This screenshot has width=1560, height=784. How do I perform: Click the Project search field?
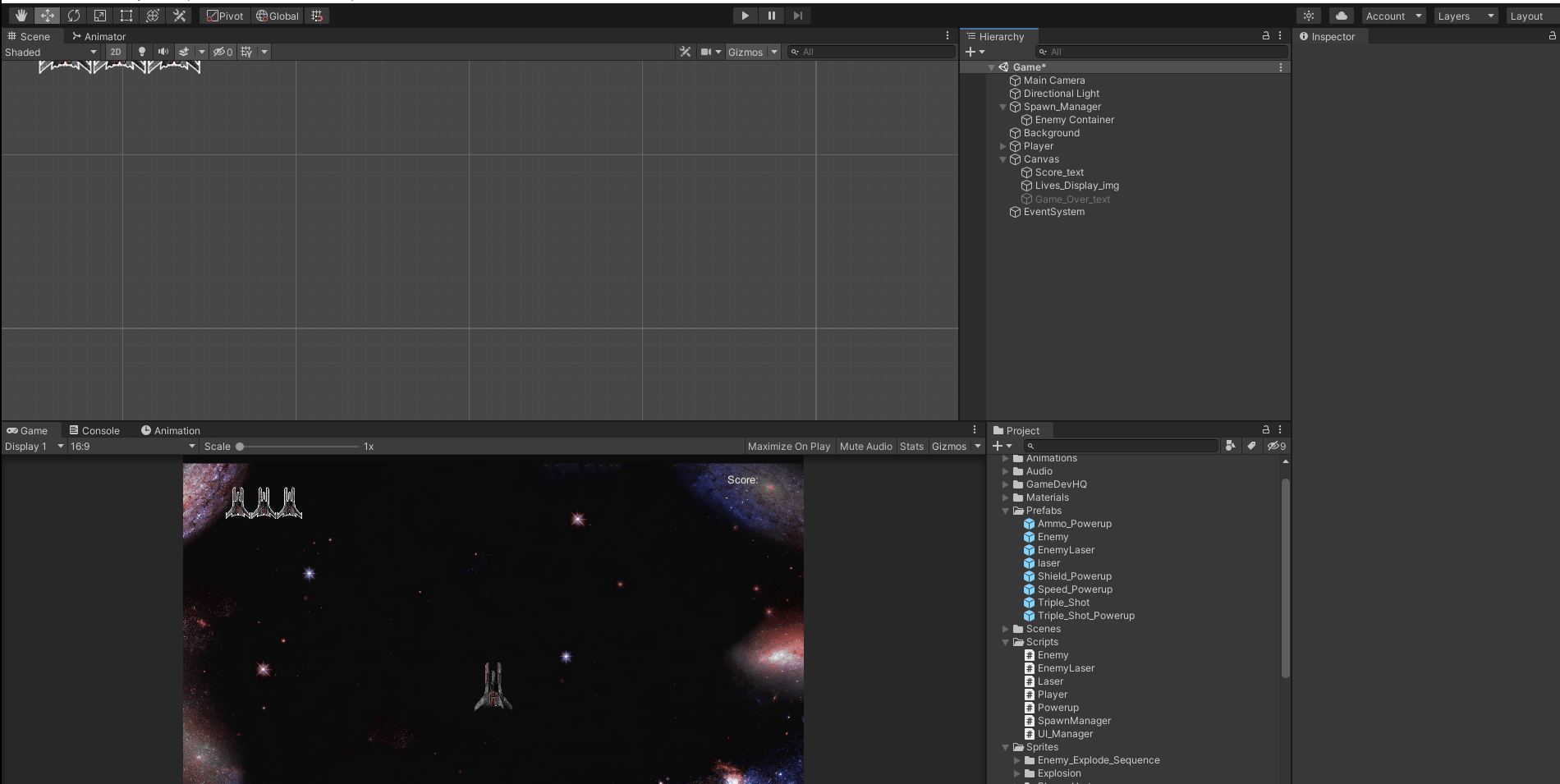click(x=1121, y=446)
